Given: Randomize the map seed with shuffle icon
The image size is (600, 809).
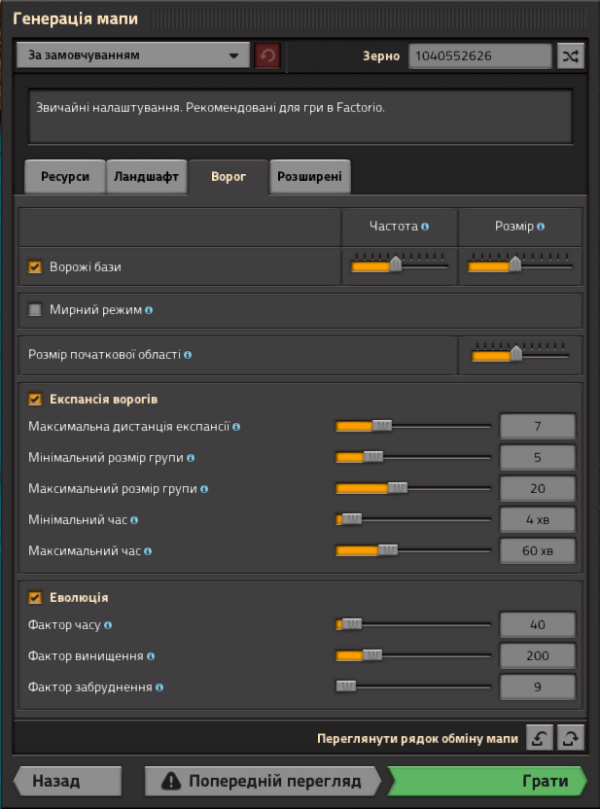Looking at the screenshot, I should click(x=571, y=56).
